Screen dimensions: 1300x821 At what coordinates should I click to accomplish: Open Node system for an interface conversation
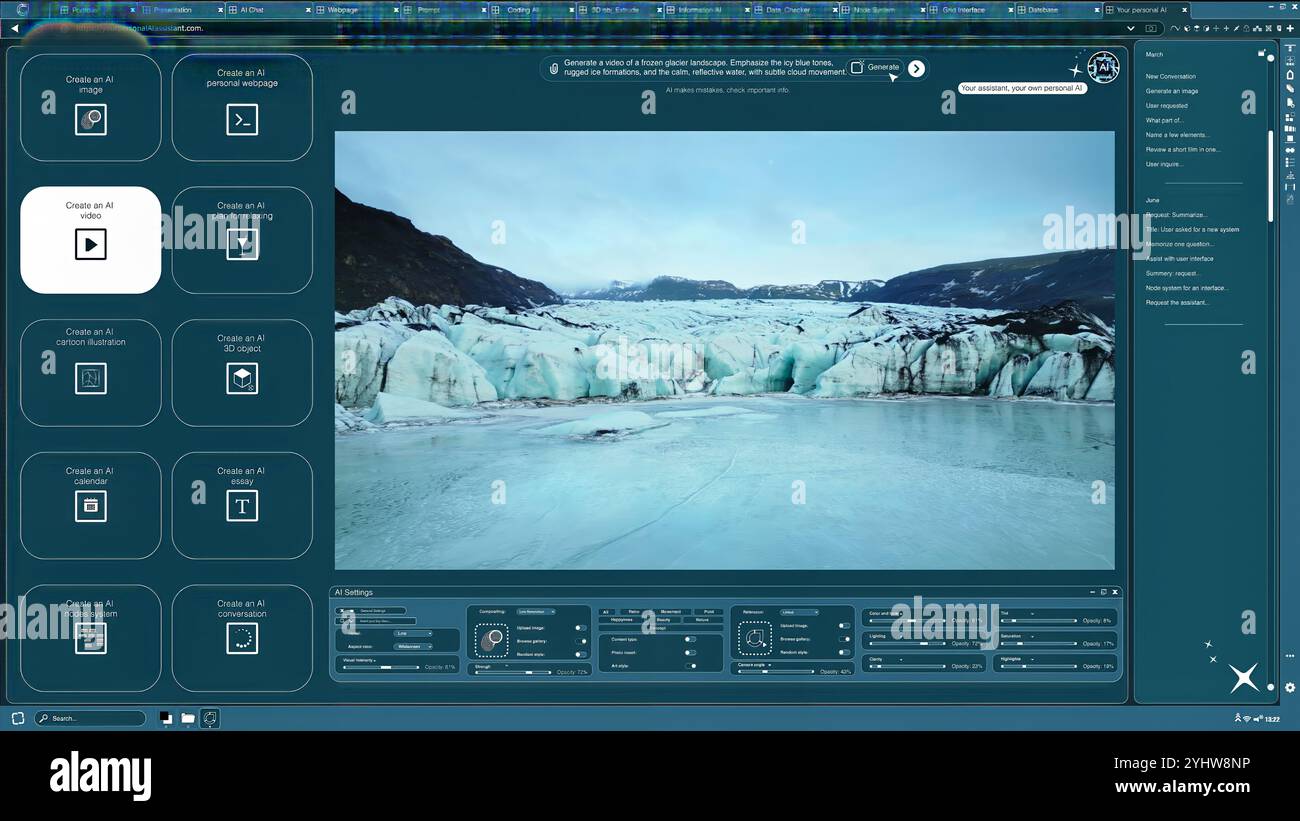point(1186,287)
